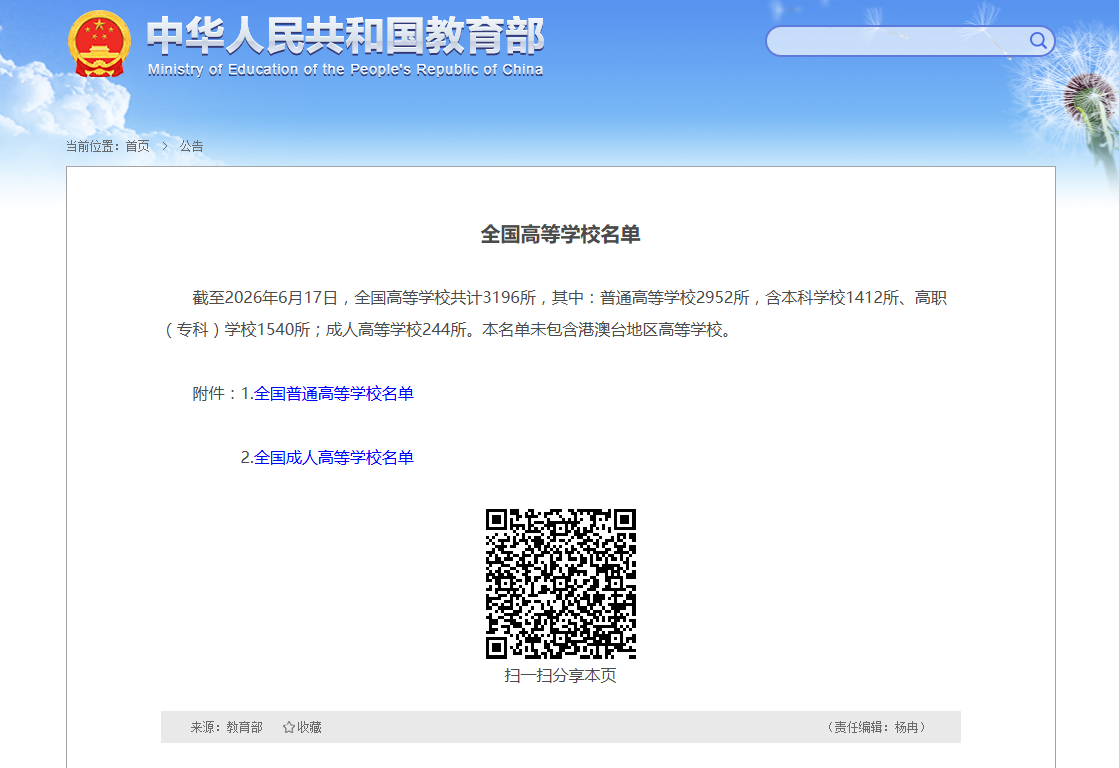Click the 来源:教育部 label

coord(226,727)
